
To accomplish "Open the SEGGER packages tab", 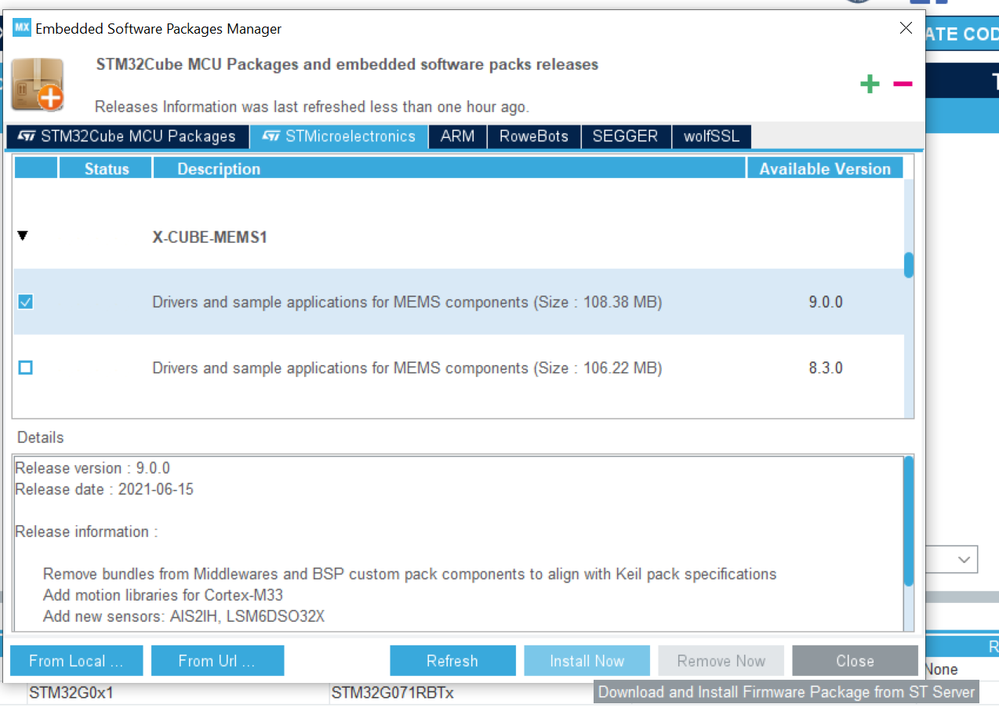I will click(x=626, y=136).
